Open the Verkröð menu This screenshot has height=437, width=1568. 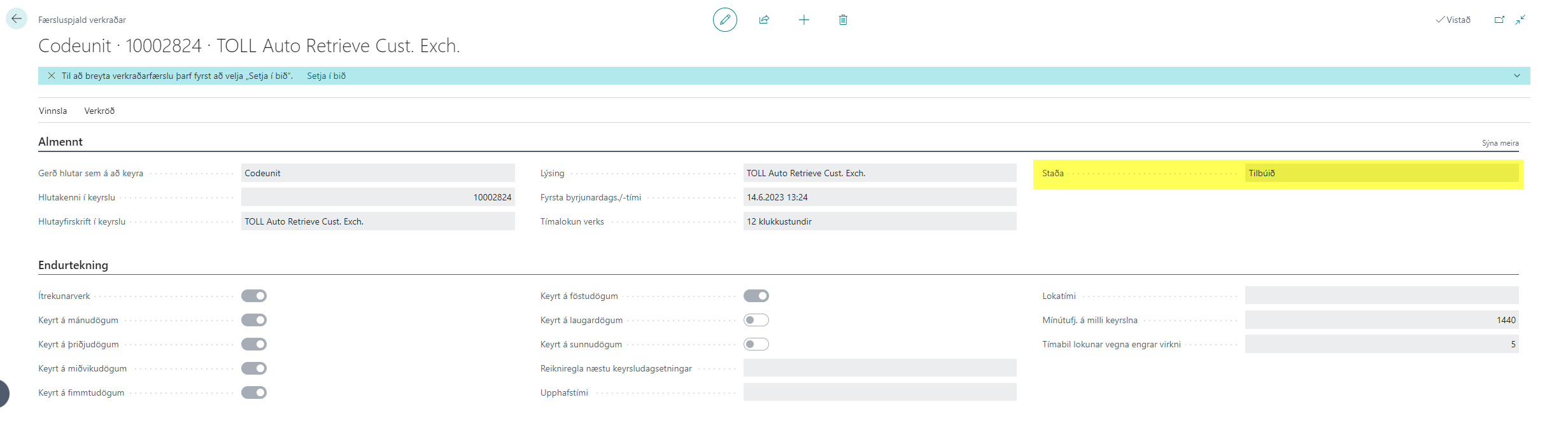(99, 111)
